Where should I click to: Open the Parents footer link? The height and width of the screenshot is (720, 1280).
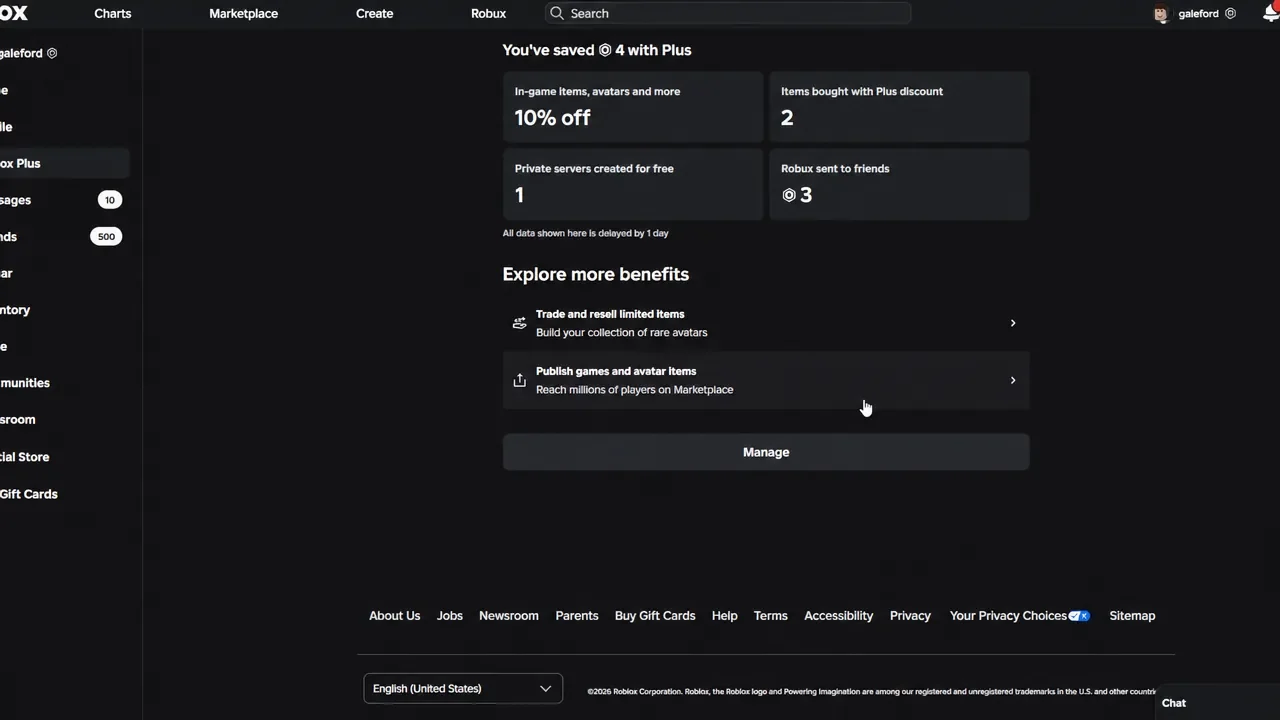(577, 616)
